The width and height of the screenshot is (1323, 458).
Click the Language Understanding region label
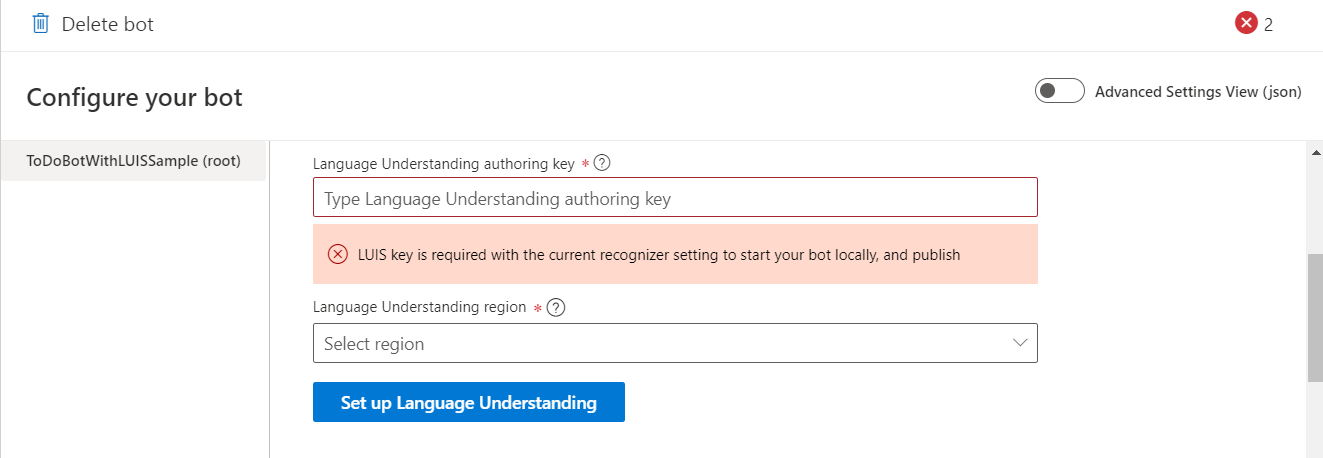click(x=420, y=307)
